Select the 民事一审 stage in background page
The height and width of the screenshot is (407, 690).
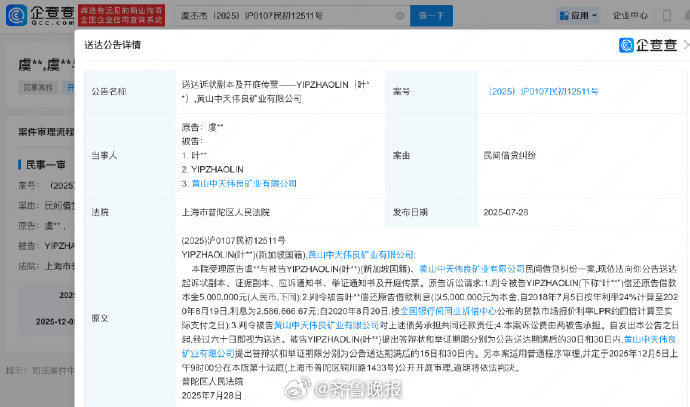pos(46,165)
